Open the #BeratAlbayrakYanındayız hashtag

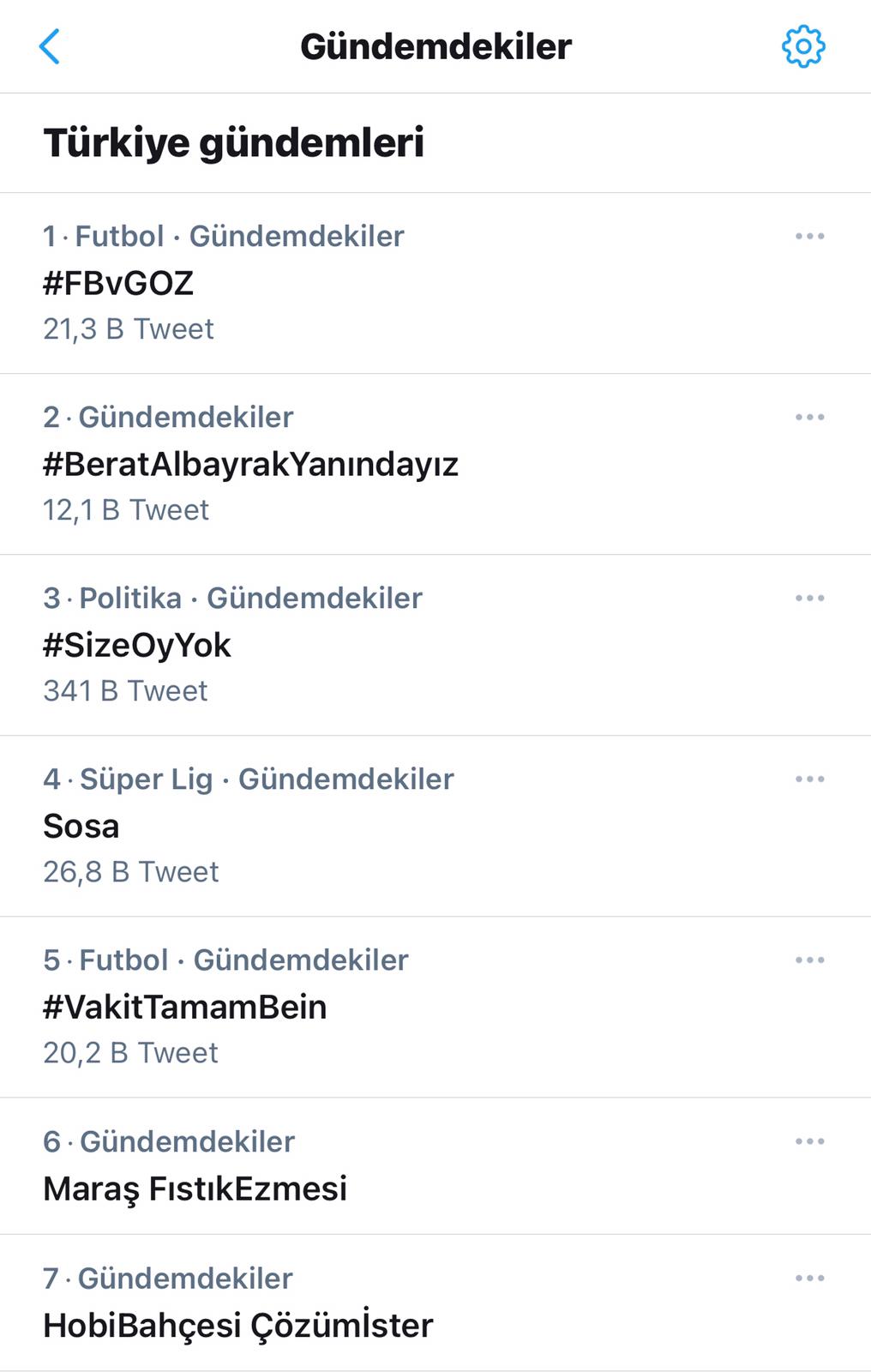251,464
